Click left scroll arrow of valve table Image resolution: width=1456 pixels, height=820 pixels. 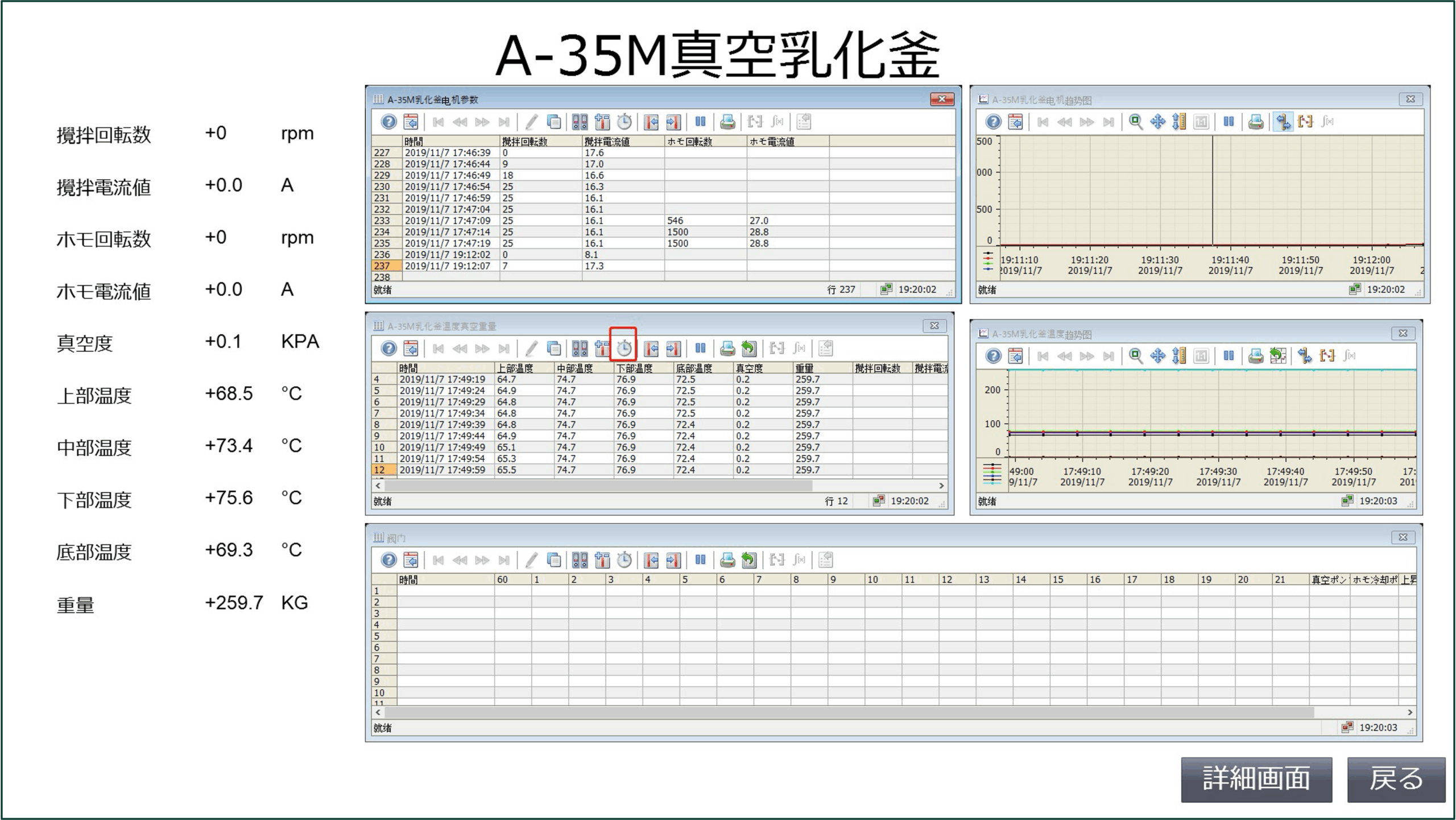pyautogui.click(x=378, y=712)
